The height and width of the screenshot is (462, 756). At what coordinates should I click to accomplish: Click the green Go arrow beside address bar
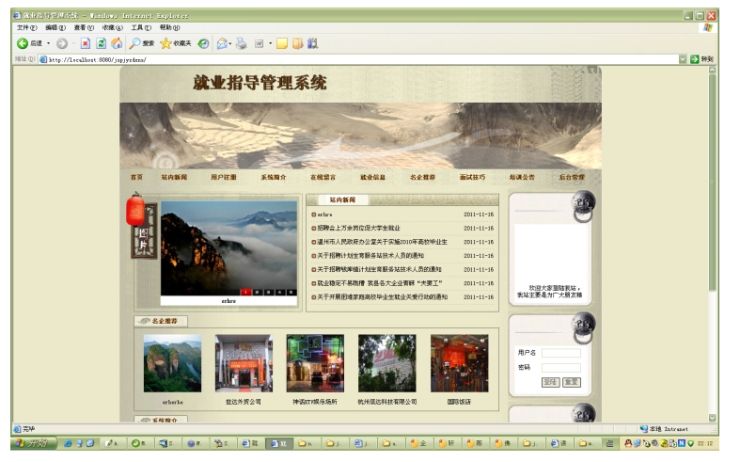695,59
